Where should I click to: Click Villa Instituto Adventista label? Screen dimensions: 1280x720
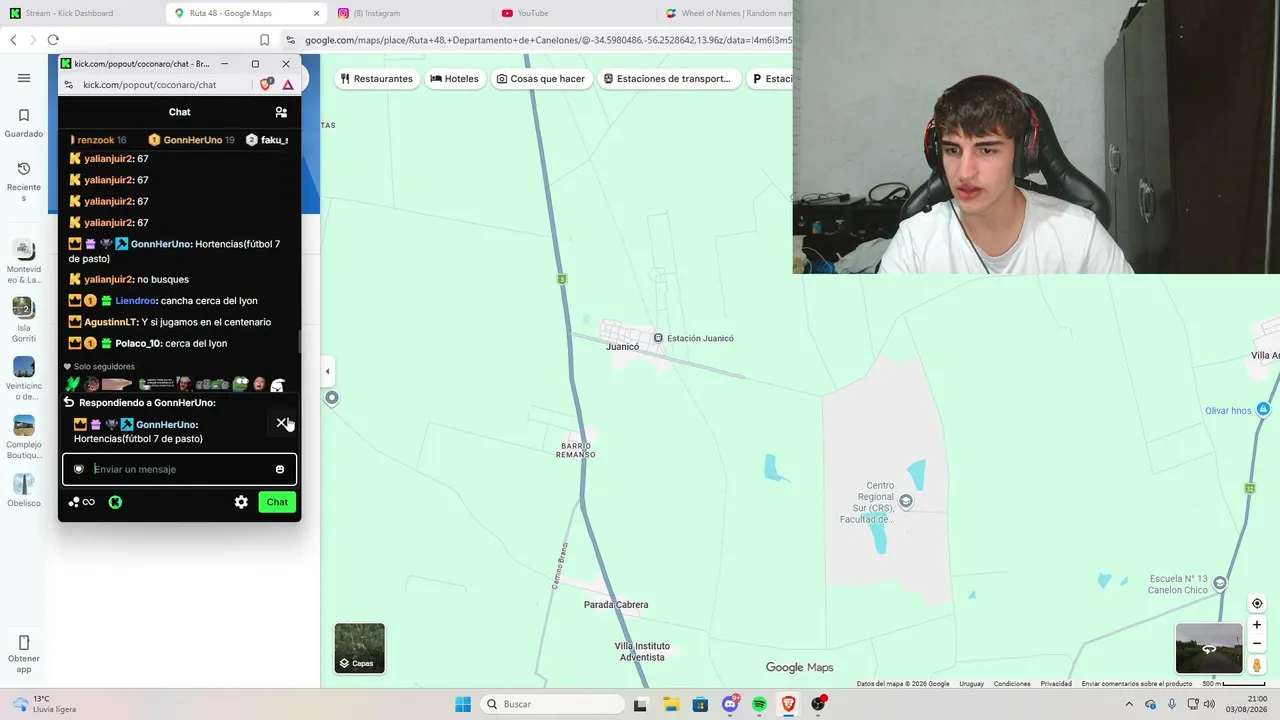[642, 652]
